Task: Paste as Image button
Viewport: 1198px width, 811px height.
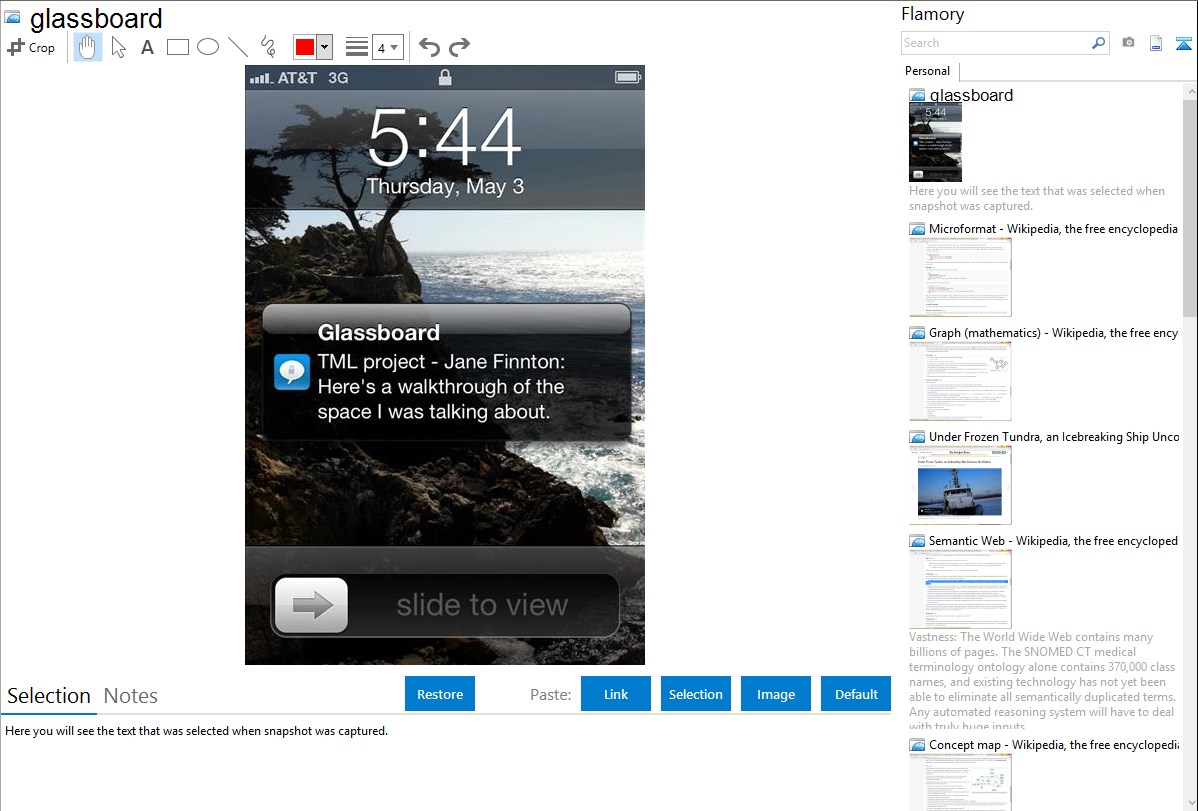Action: [776, 694]
